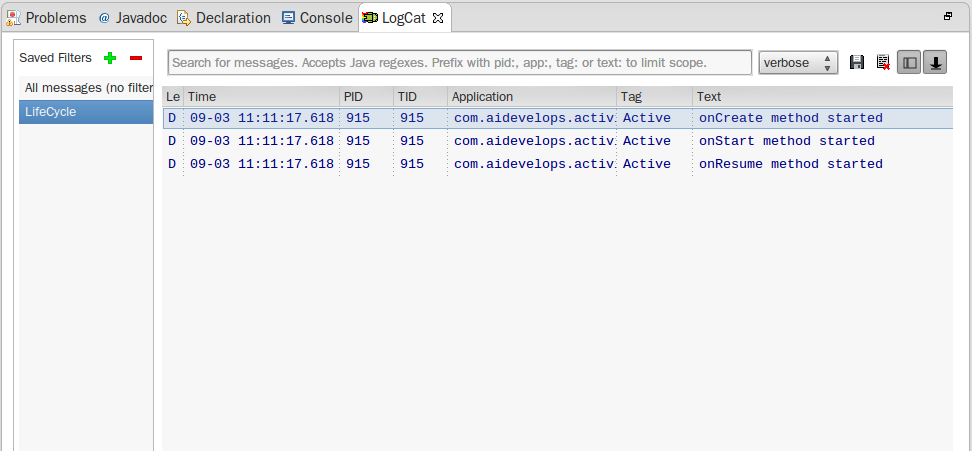
Task: Click the Time column header
Action: (x=260, y=97)
